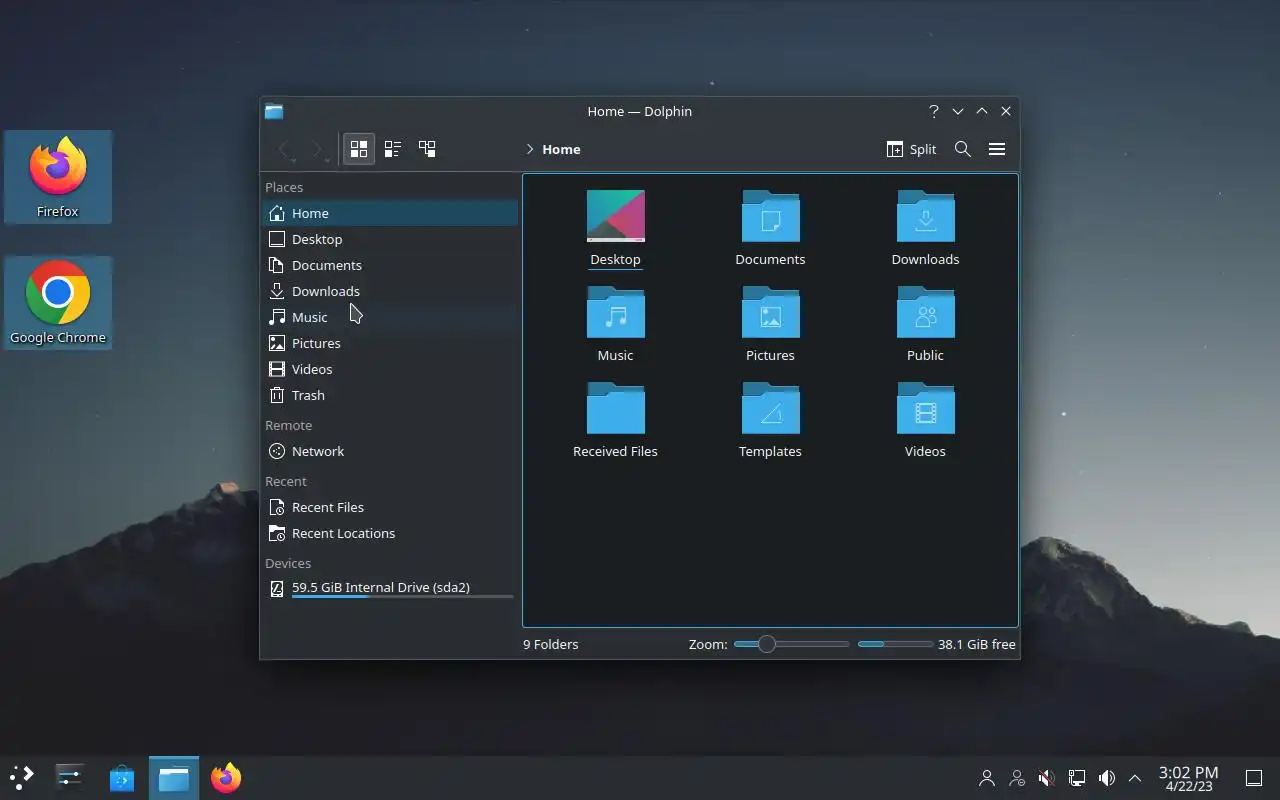Image resolution: width=1280 pixels, height=800 pixels.
Task: Expand hidden system tray icons arrow
Action: (x=1135, y=778)
